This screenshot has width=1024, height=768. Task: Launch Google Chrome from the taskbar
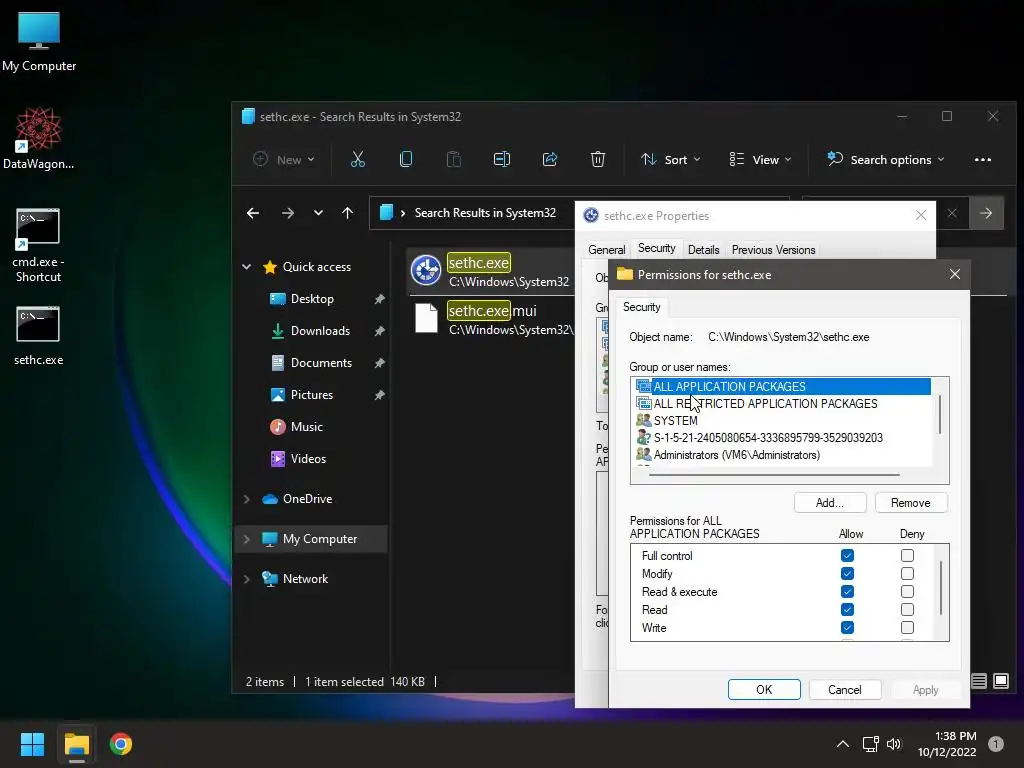click(x=121, y=744)
